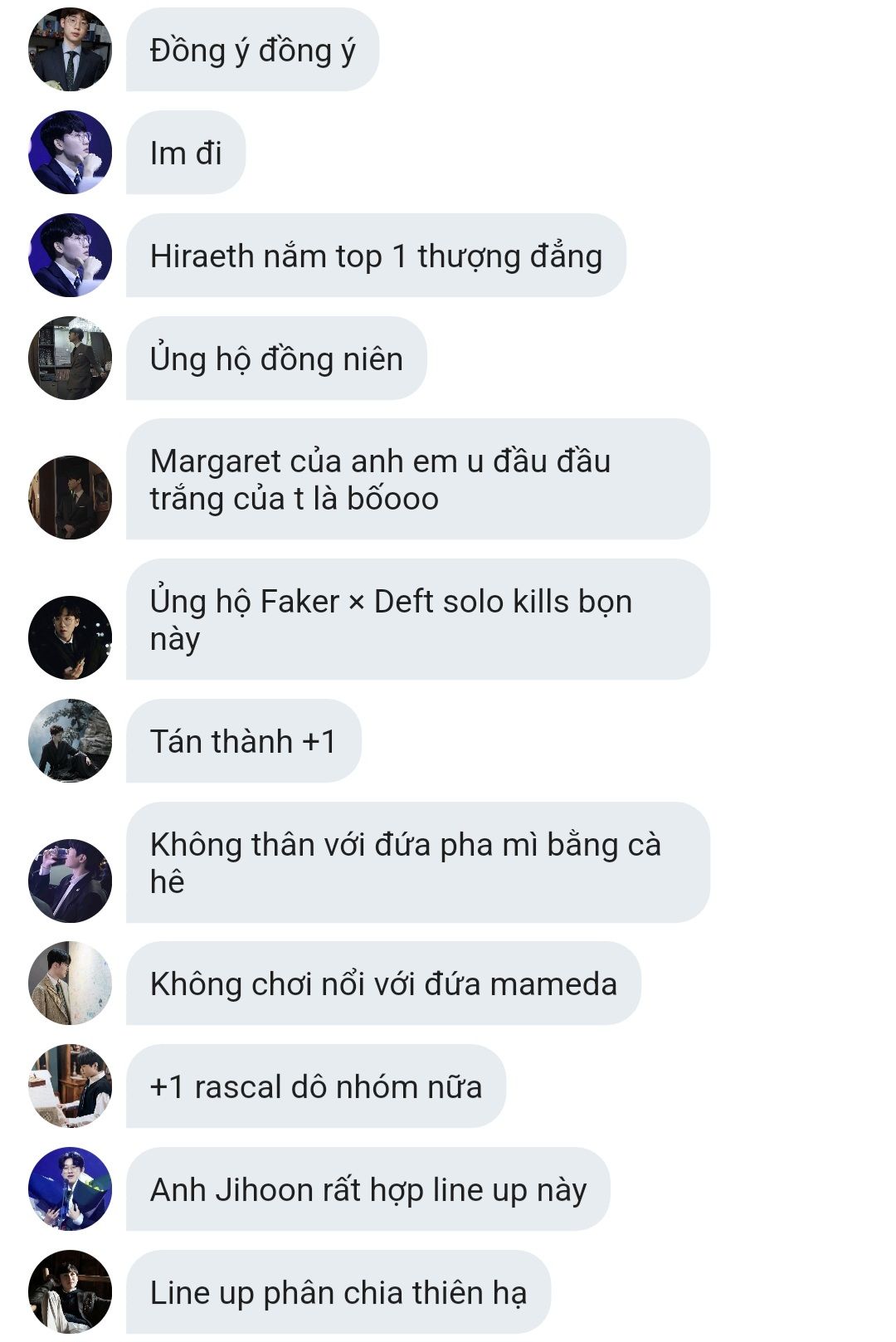The height and width of the screenshot is (1342, 896).
Task: Tap the "pha mì bằng cà hê" message
Action: point(418,862)
